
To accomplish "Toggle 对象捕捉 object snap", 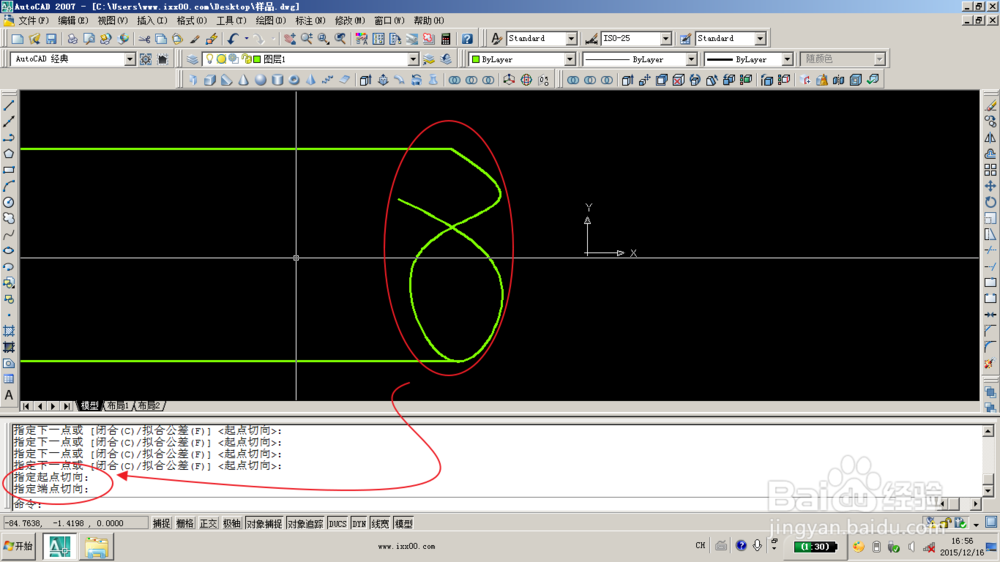I will pos(264,524).
